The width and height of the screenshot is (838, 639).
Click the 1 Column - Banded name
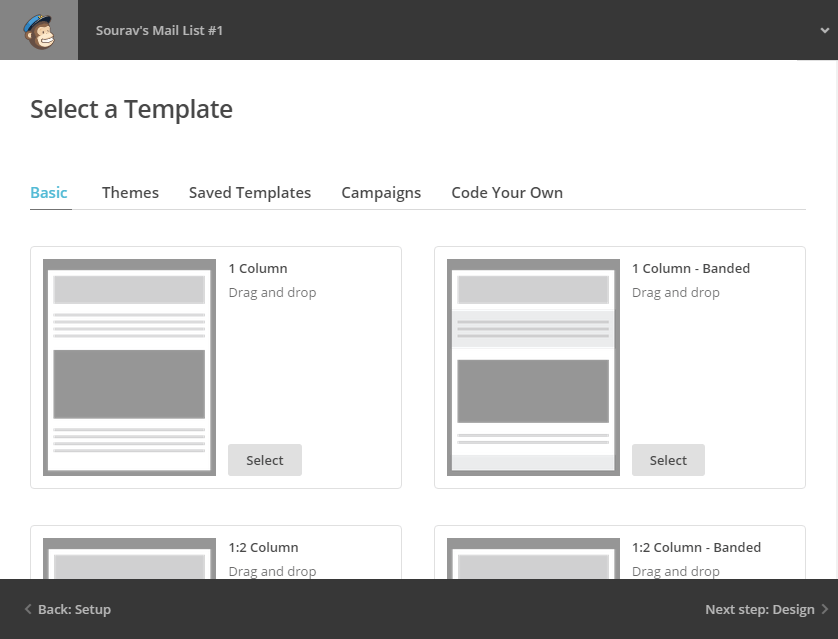(691, 268)
